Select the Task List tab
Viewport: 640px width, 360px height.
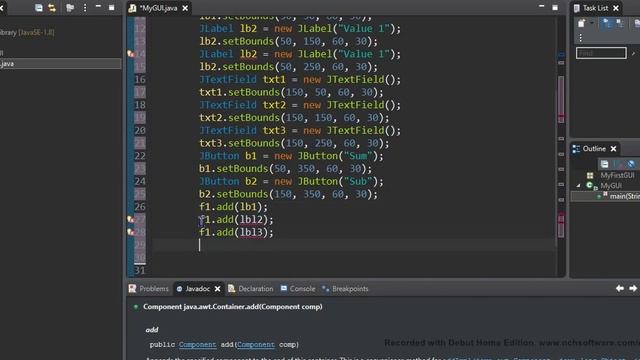pos(595,8)
